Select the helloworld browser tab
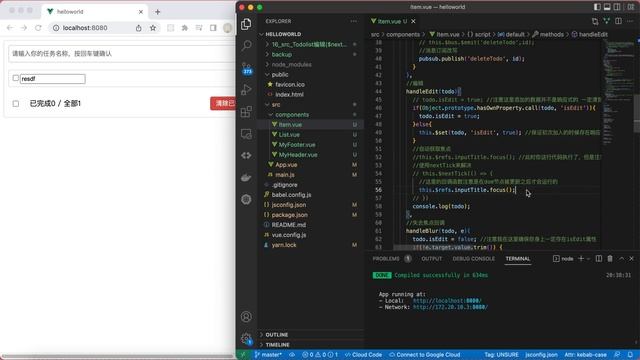The height and width of the screenshot is (360, 640). tap(94, 12)
